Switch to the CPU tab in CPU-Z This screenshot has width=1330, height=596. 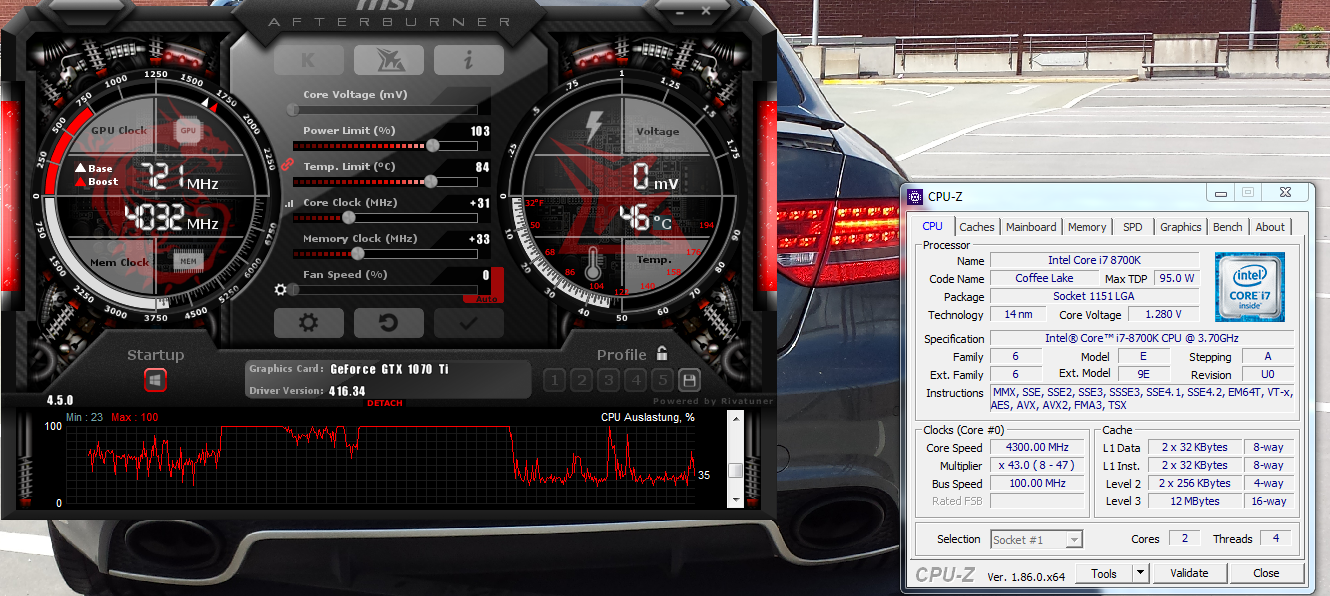coord(933,226)
